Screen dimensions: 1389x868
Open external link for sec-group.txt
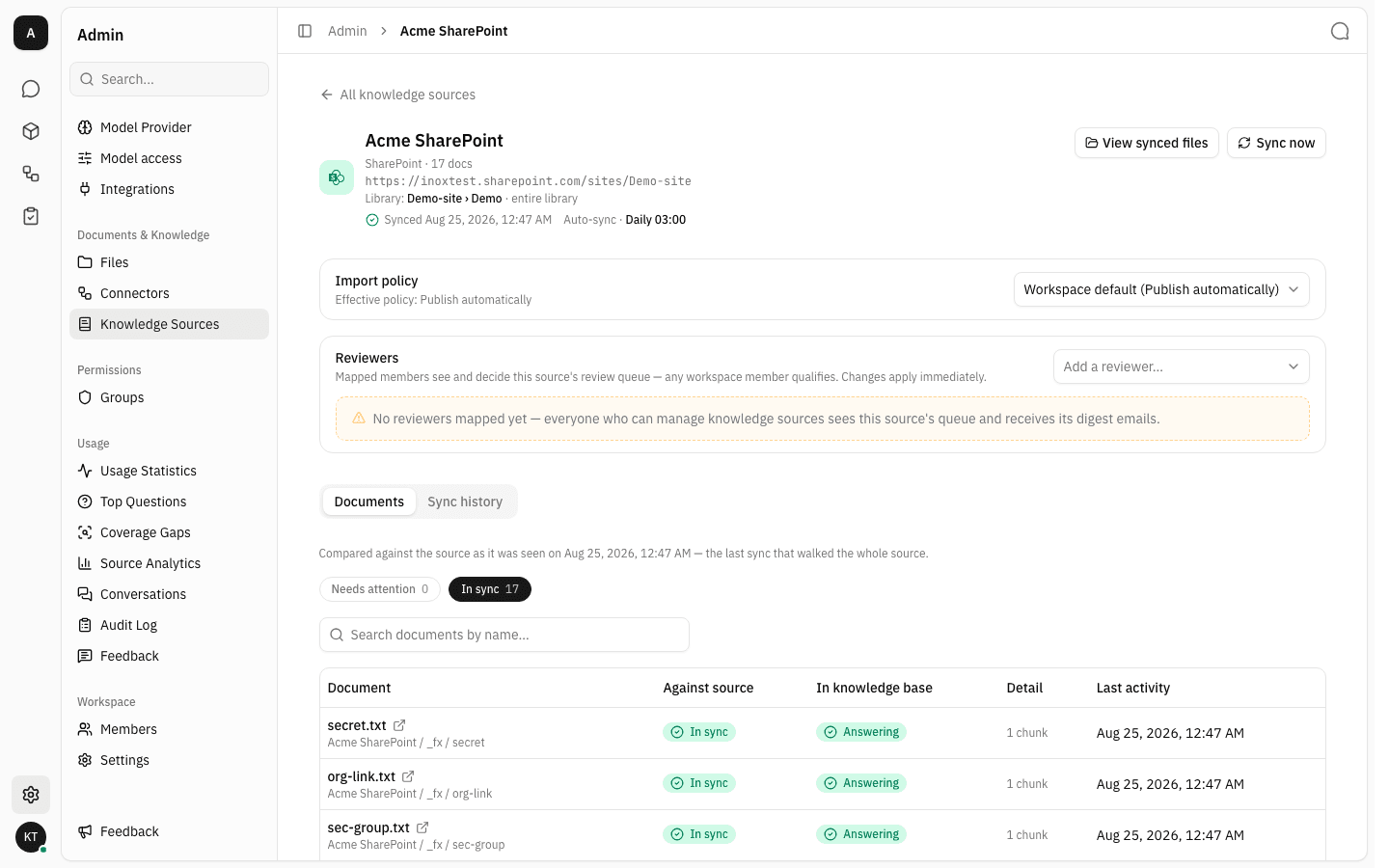[422, 827]
